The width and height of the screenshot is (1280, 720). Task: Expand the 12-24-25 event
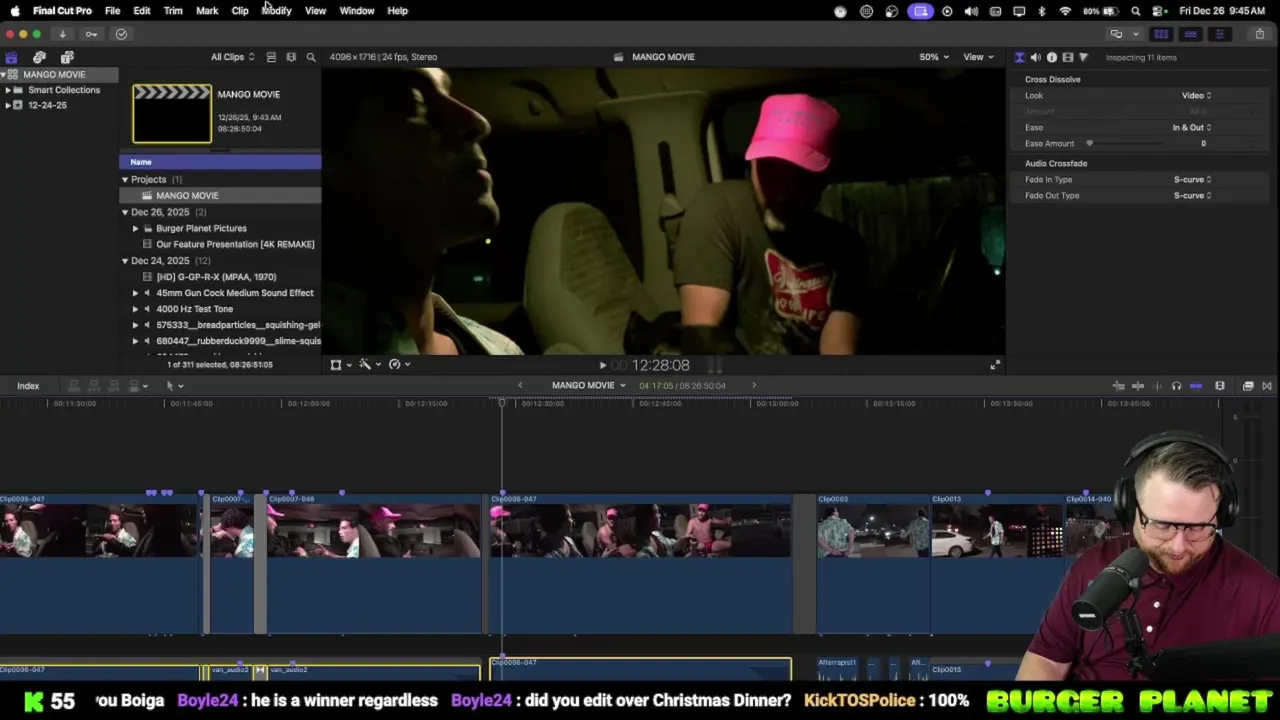click(7, 105)
